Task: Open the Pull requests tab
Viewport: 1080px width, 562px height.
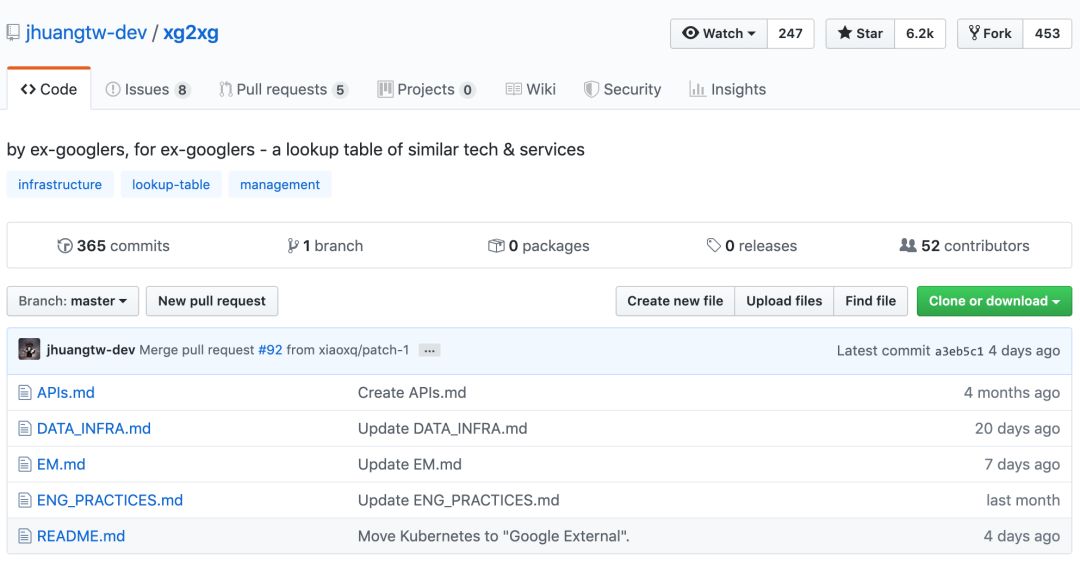Action: [x=282, y=90]
